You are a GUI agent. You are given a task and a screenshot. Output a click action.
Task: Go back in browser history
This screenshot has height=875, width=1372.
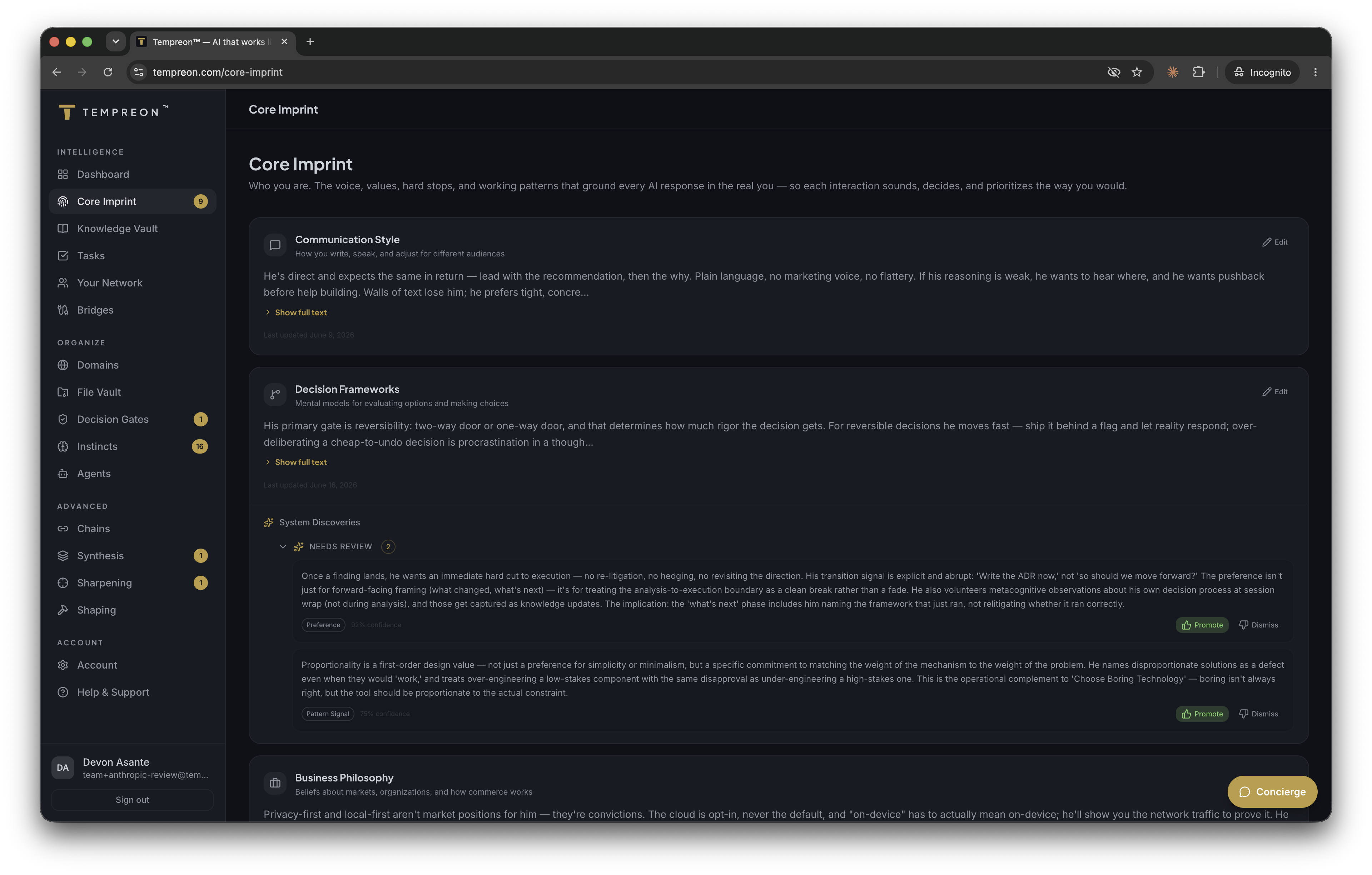[x=56, y=72]
